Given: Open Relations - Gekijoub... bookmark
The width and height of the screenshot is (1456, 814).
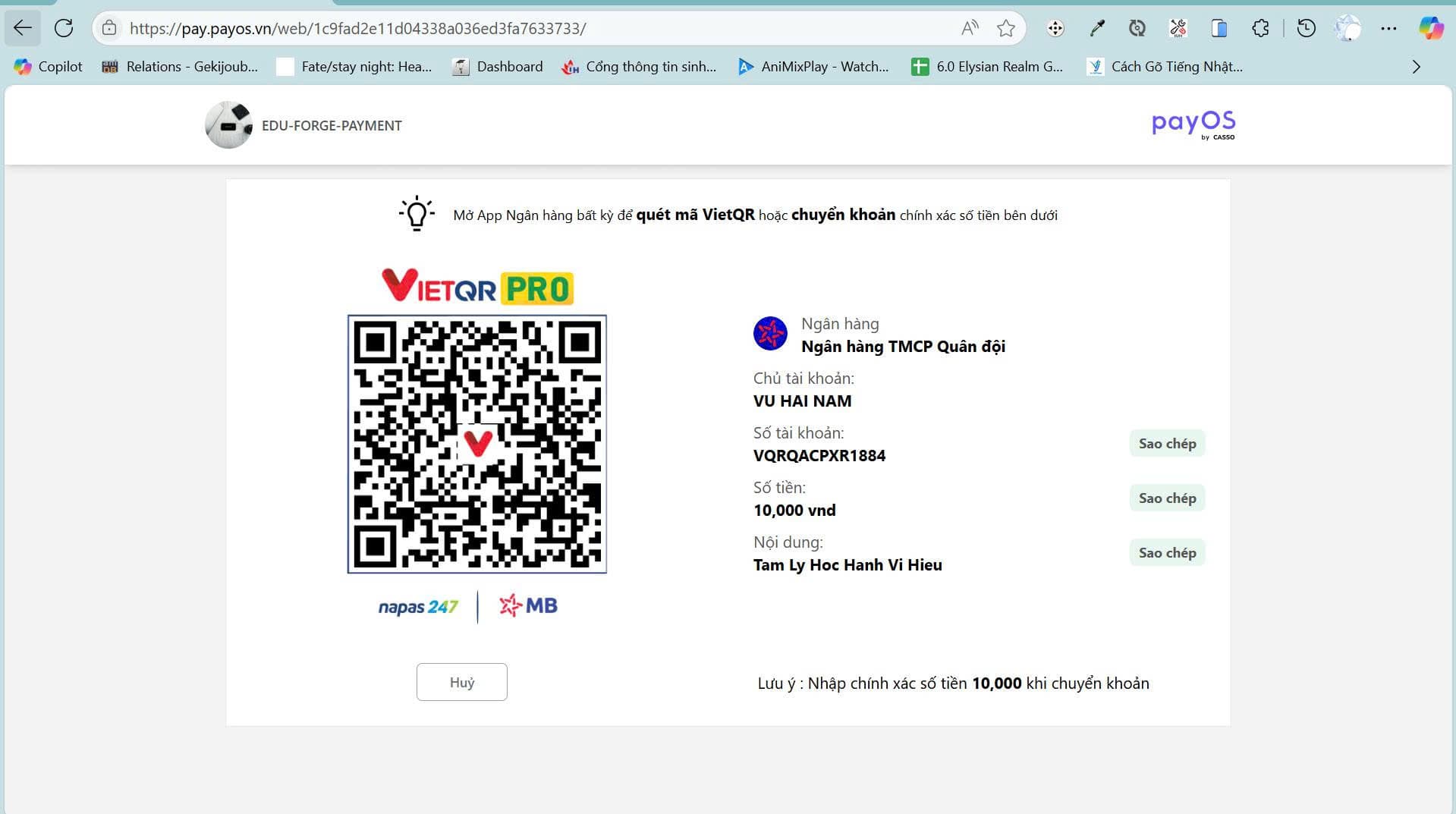Looking at the screenshot, I should click(180, 67).
